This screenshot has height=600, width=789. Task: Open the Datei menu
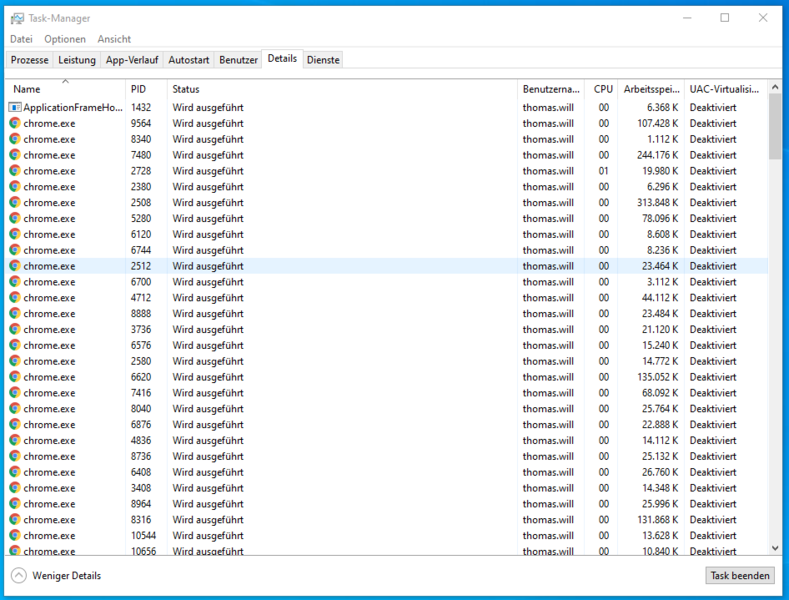tap(21, 39)
